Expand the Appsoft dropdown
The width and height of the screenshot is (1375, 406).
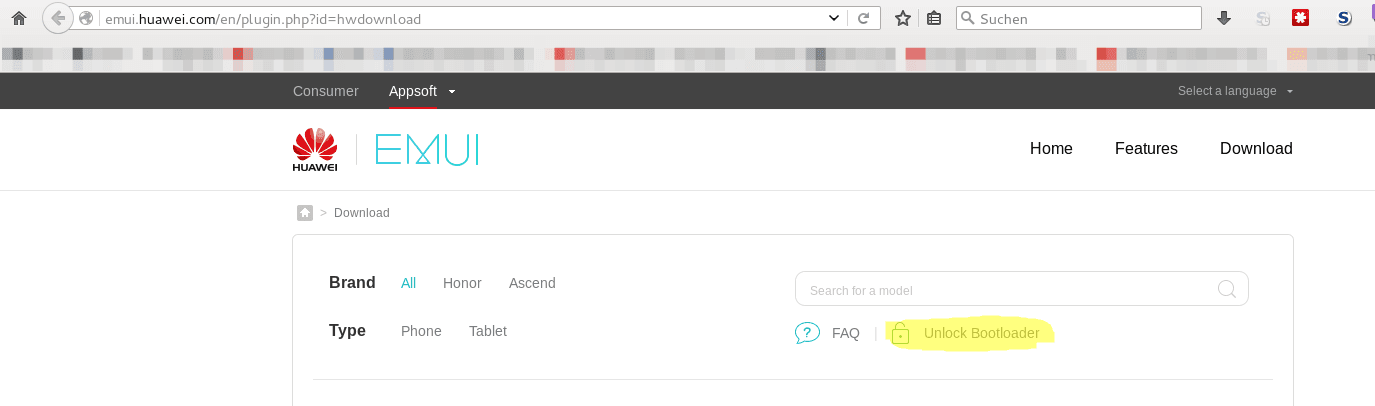pos(422,91)
